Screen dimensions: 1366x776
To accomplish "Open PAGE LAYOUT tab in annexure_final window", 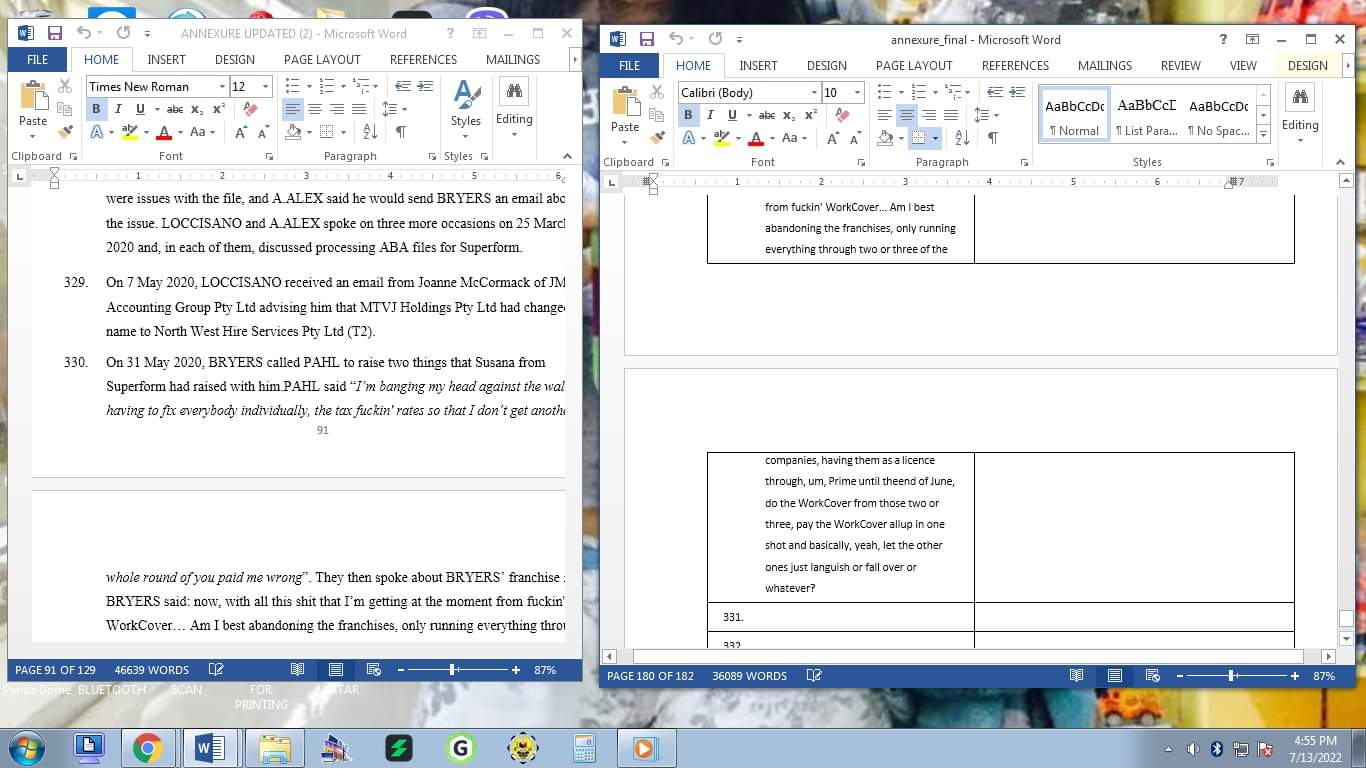I will [914, 66].
